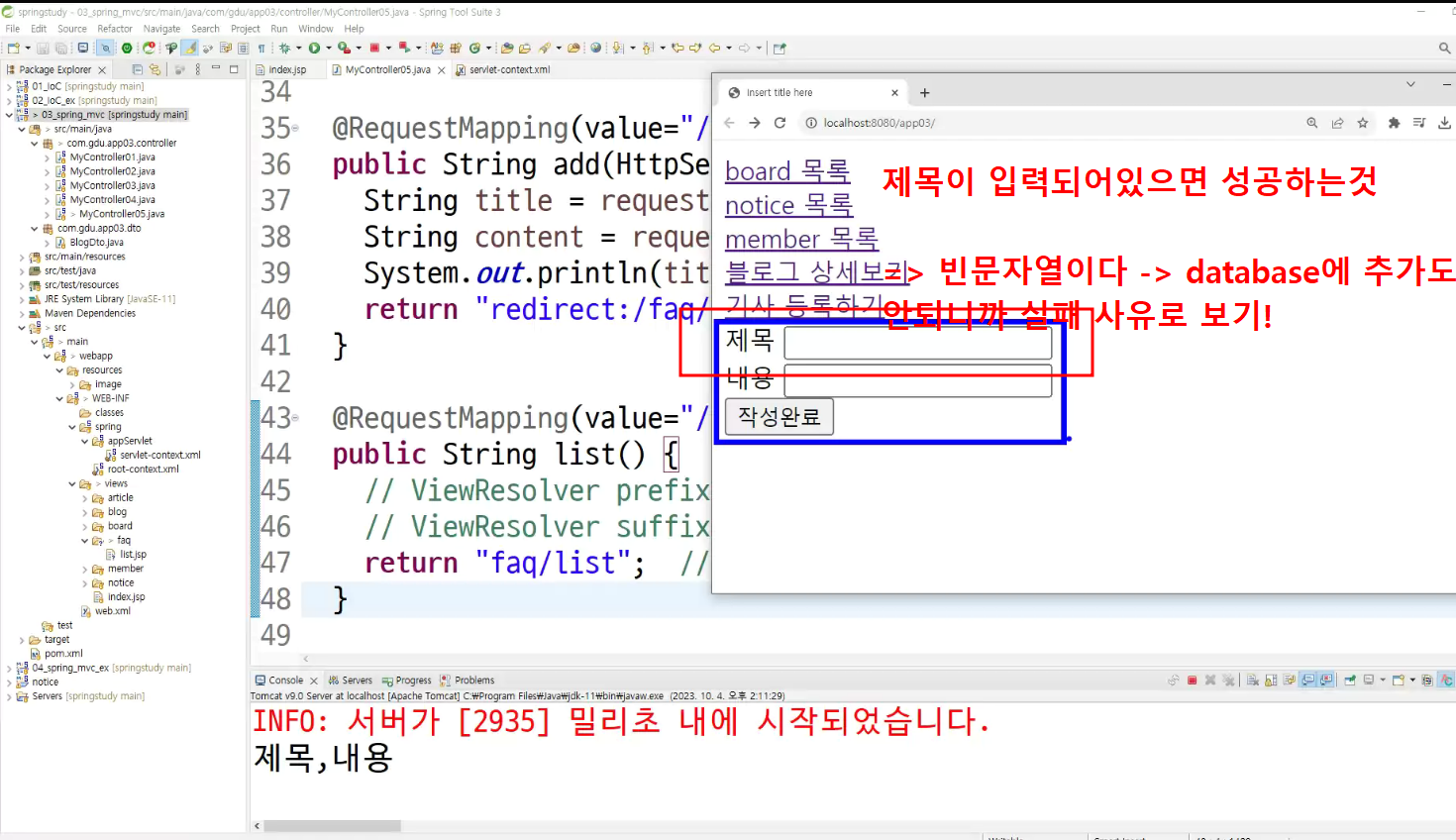This screenshot has height=840, width=1456.
Task: Click the New file wizard icon
Action: [12, 48]
